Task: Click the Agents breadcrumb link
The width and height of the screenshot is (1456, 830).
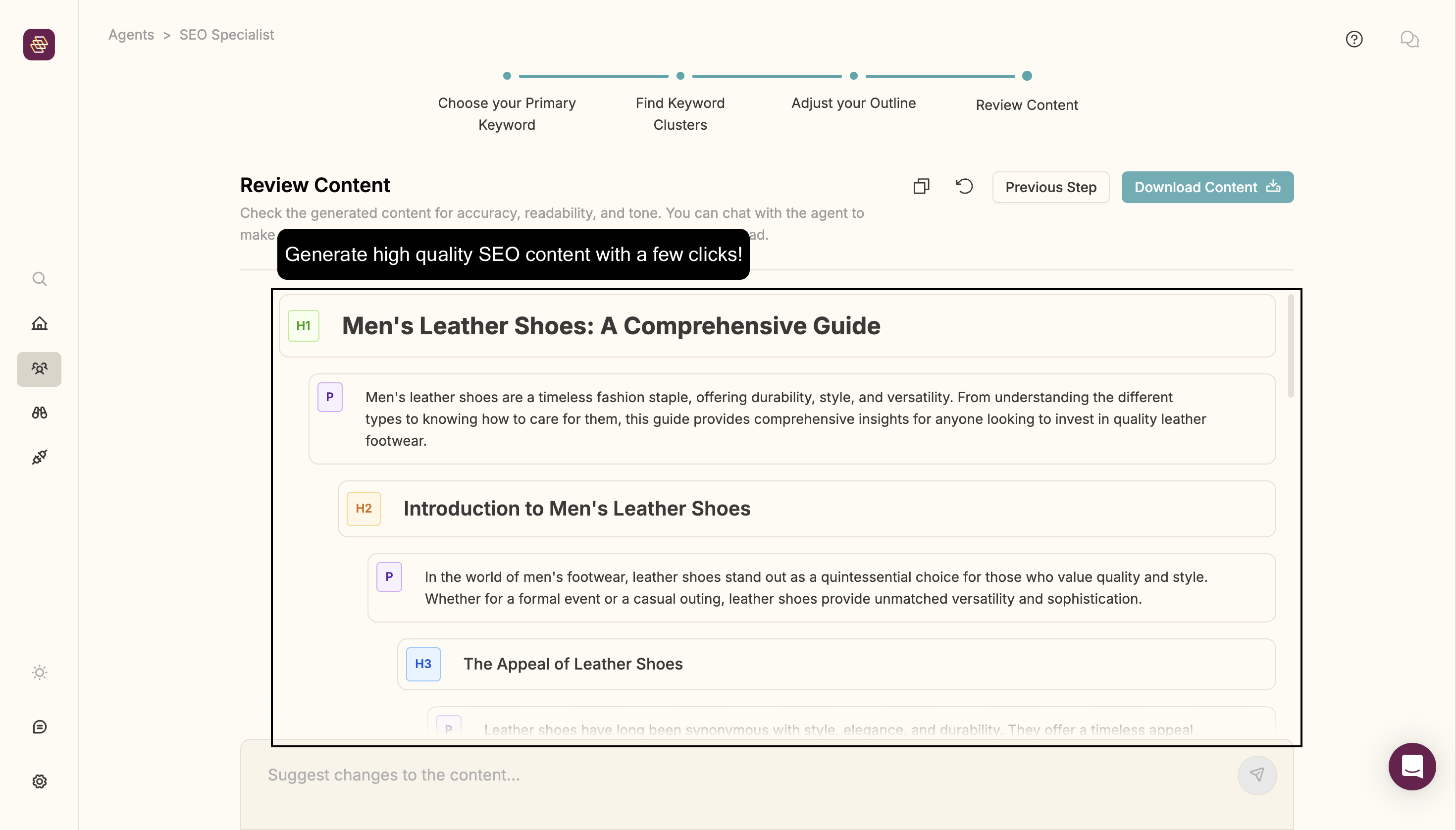Action: [x=131, y=35]
